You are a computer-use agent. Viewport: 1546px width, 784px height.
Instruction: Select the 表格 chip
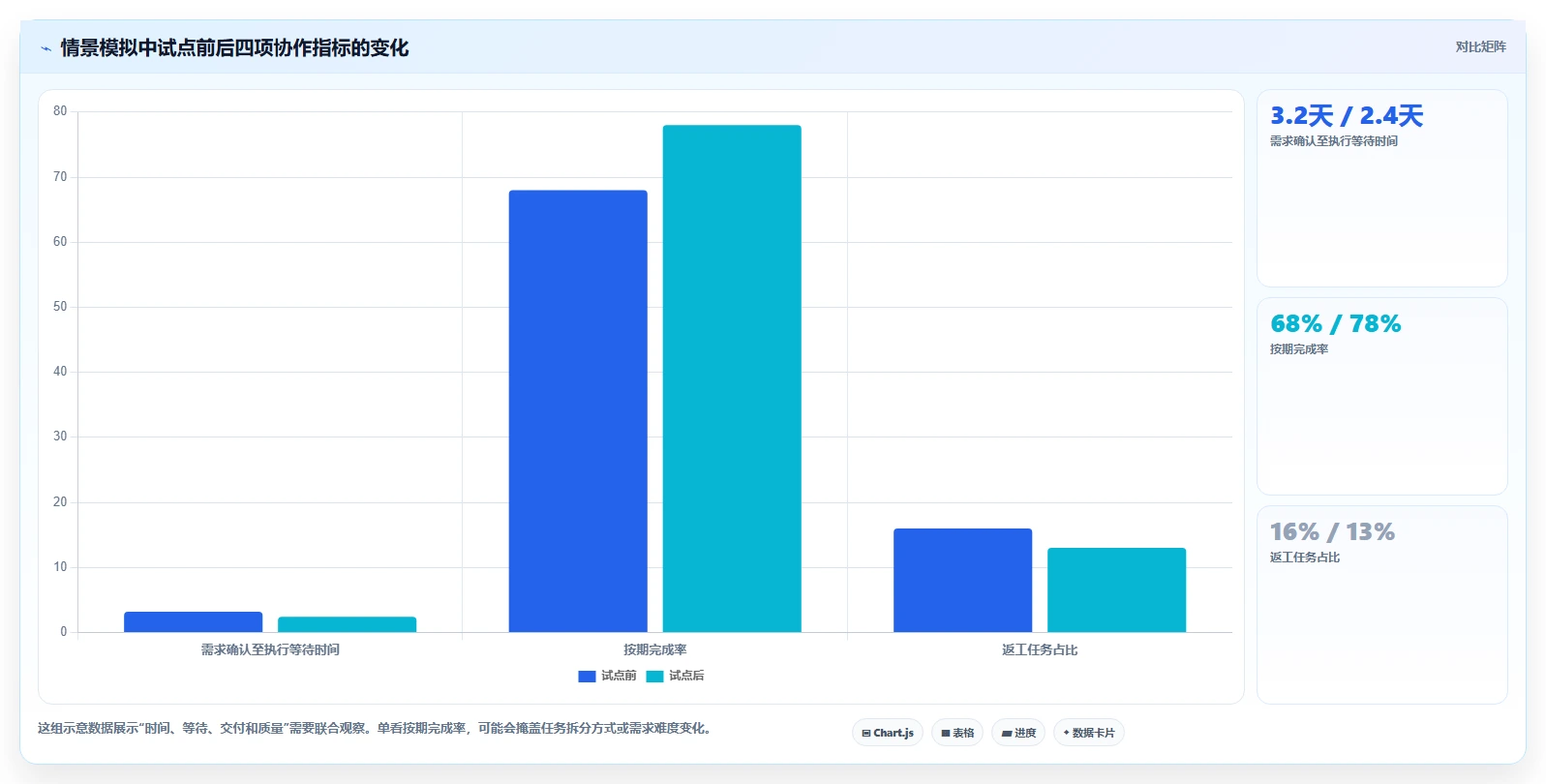[x=957, y=733]
